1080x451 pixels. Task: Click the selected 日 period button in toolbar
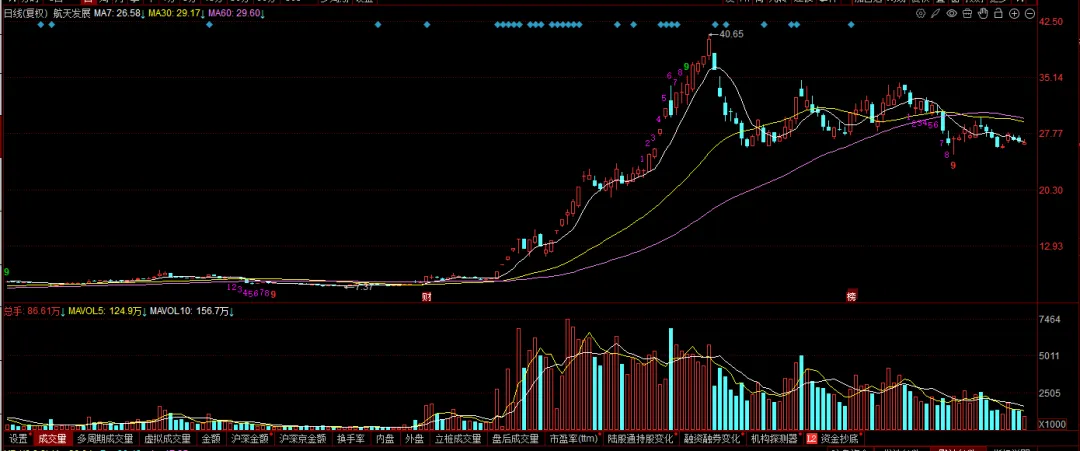point(87,2)
